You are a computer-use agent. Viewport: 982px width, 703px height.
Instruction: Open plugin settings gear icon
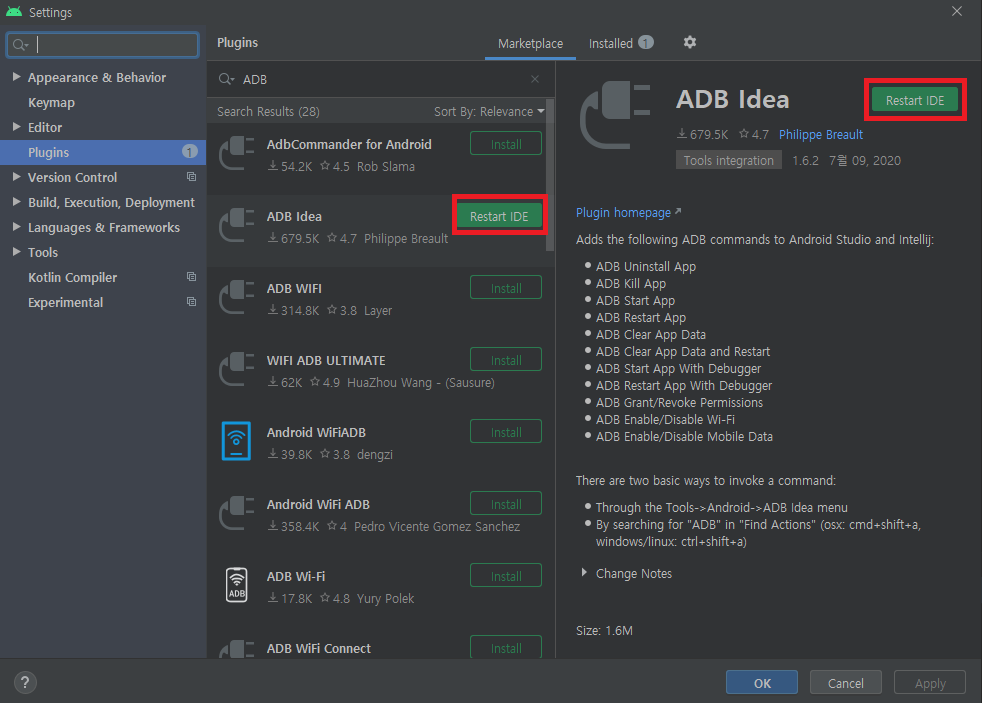tap(690, 42)
